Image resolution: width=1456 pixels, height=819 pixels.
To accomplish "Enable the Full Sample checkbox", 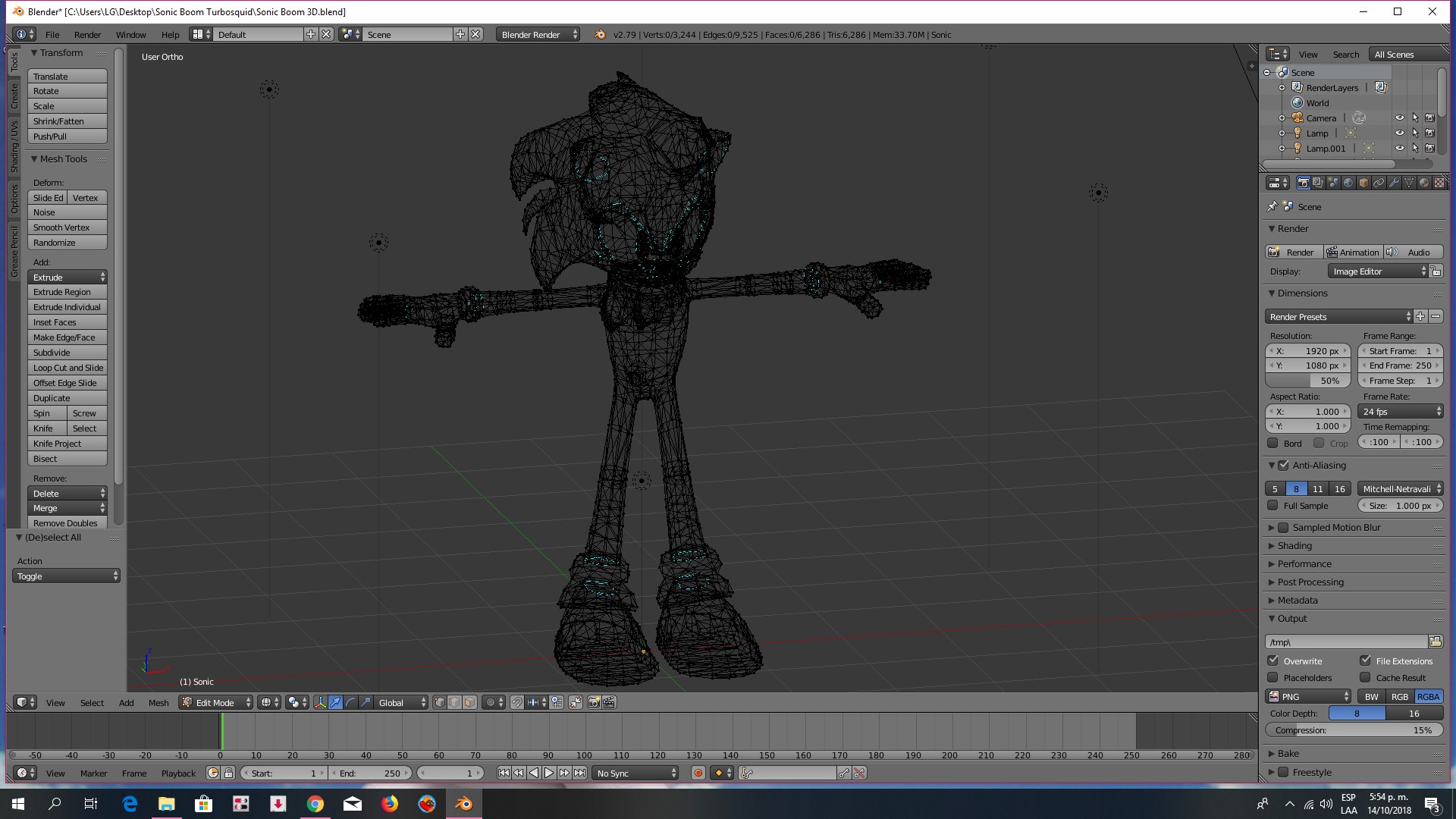I will click(1272, 505).
